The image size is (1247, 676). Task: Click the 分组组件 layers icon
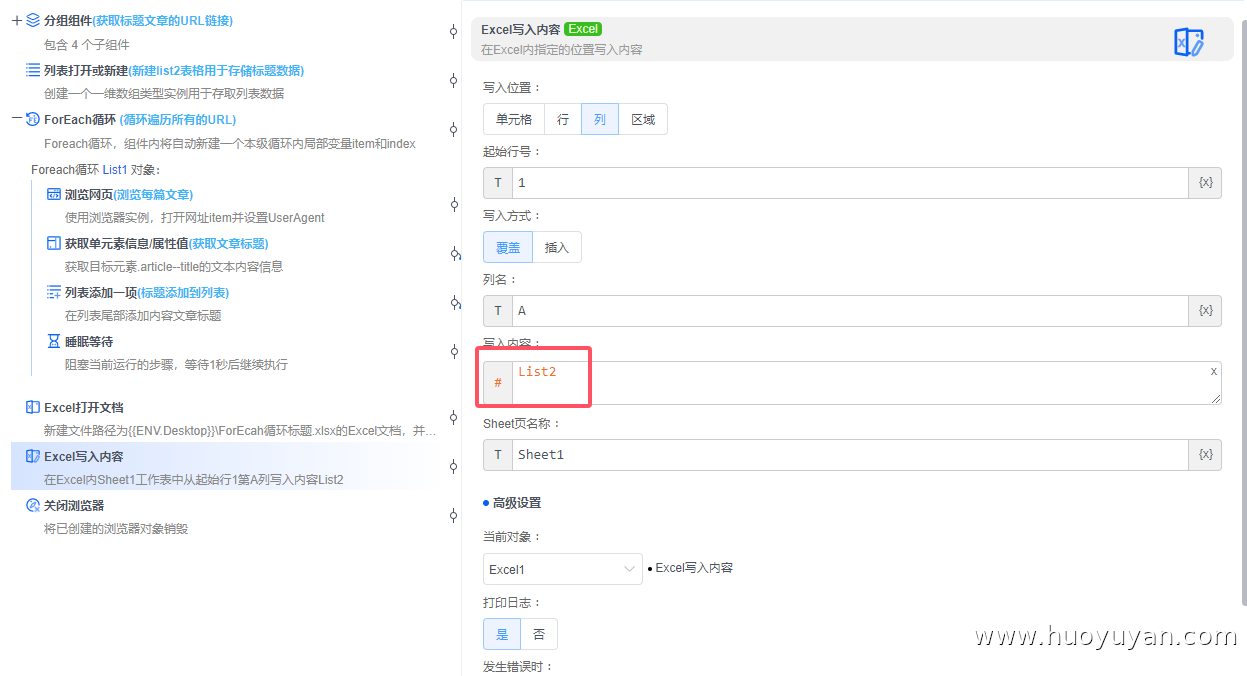33,20
